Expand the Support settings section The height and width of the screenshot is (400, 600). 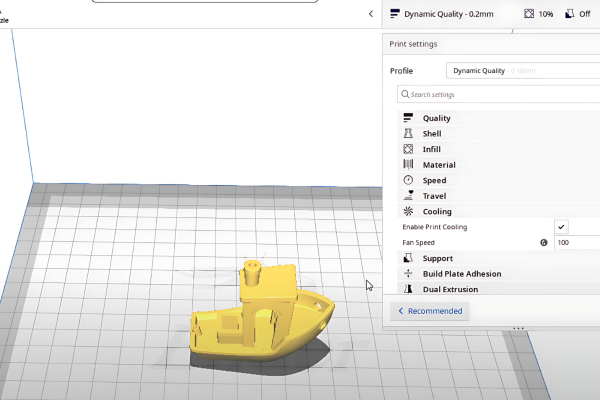[438, 258]
